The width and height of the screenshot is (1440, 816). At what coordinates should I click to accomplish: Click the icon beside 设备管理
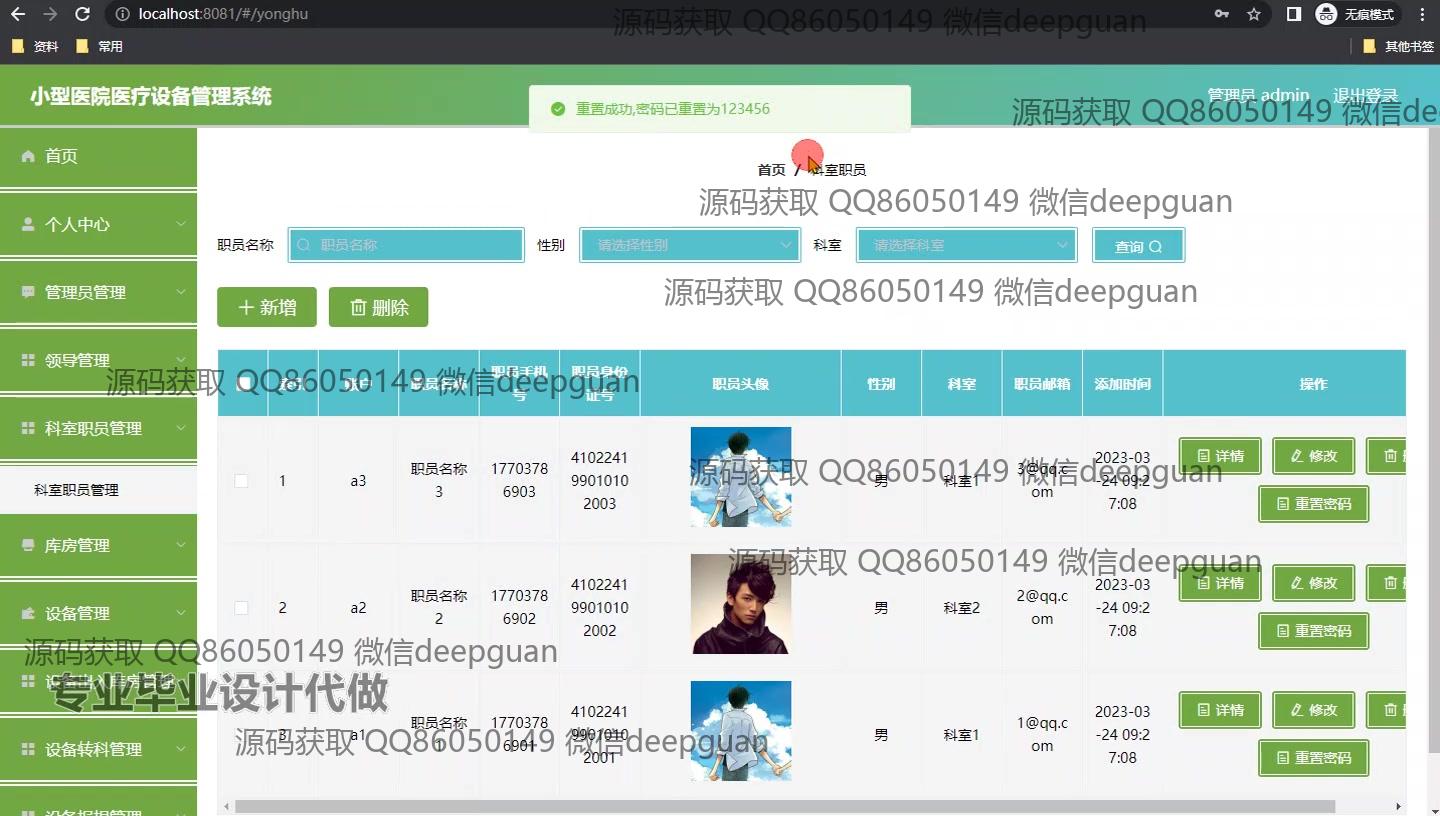(28, 613)
